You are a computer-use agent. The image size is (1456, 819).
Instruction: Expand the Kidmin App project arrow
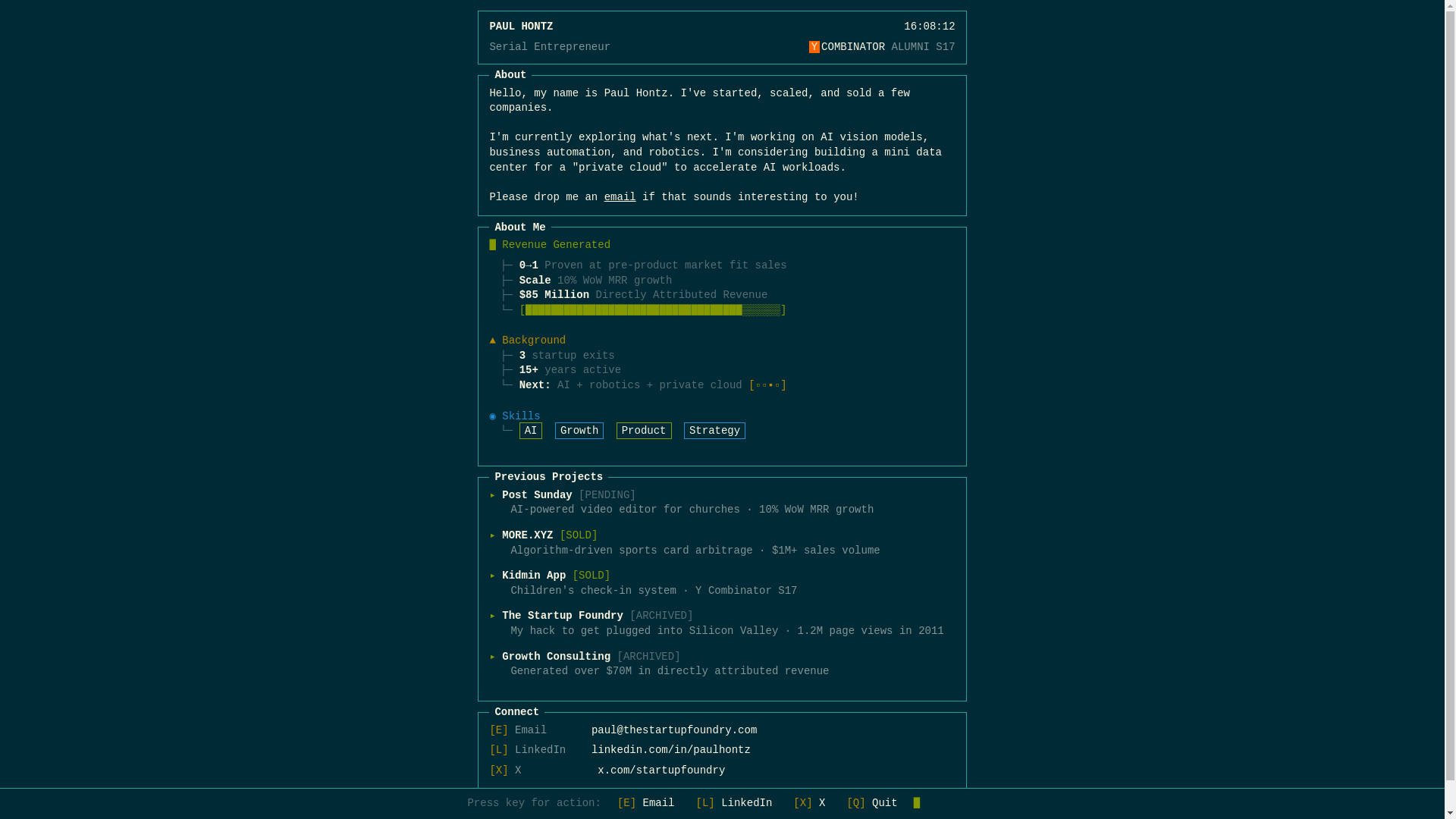493,576
